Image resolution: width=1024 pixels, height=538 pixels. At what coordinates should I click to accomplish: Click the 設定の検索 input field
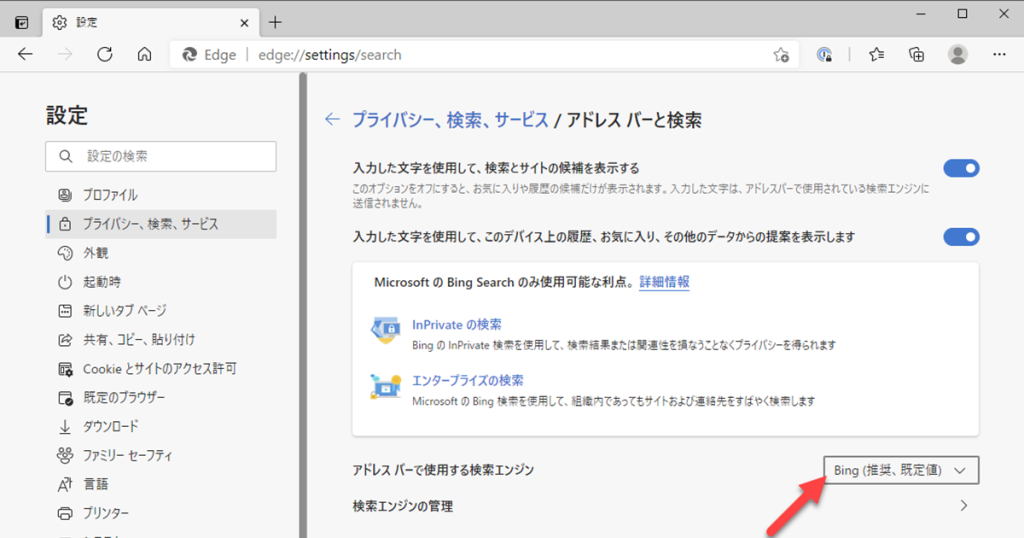(x=161, y=156)
